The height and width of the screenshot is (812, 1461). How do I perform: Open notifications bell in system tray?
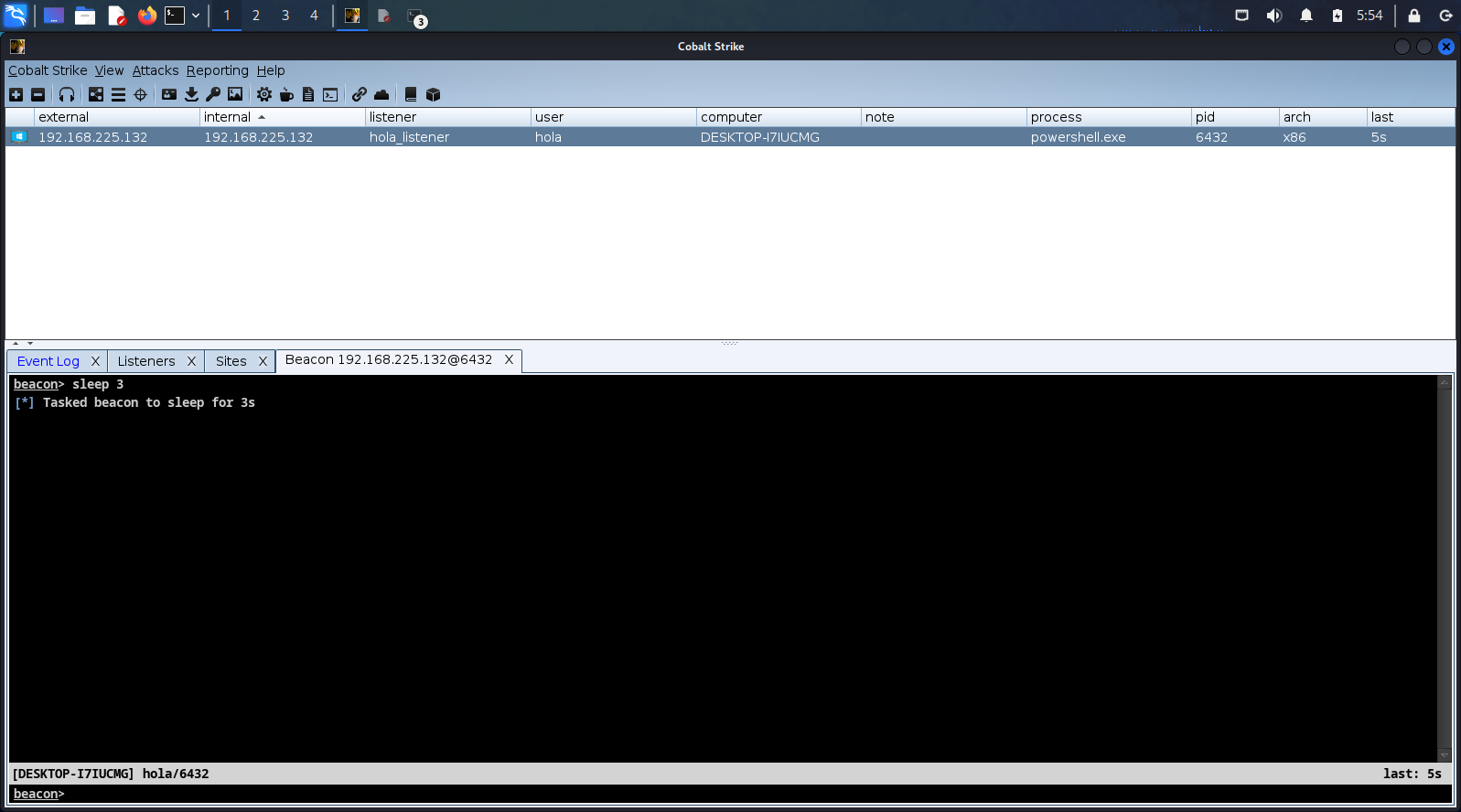[x=1306, y=16]
